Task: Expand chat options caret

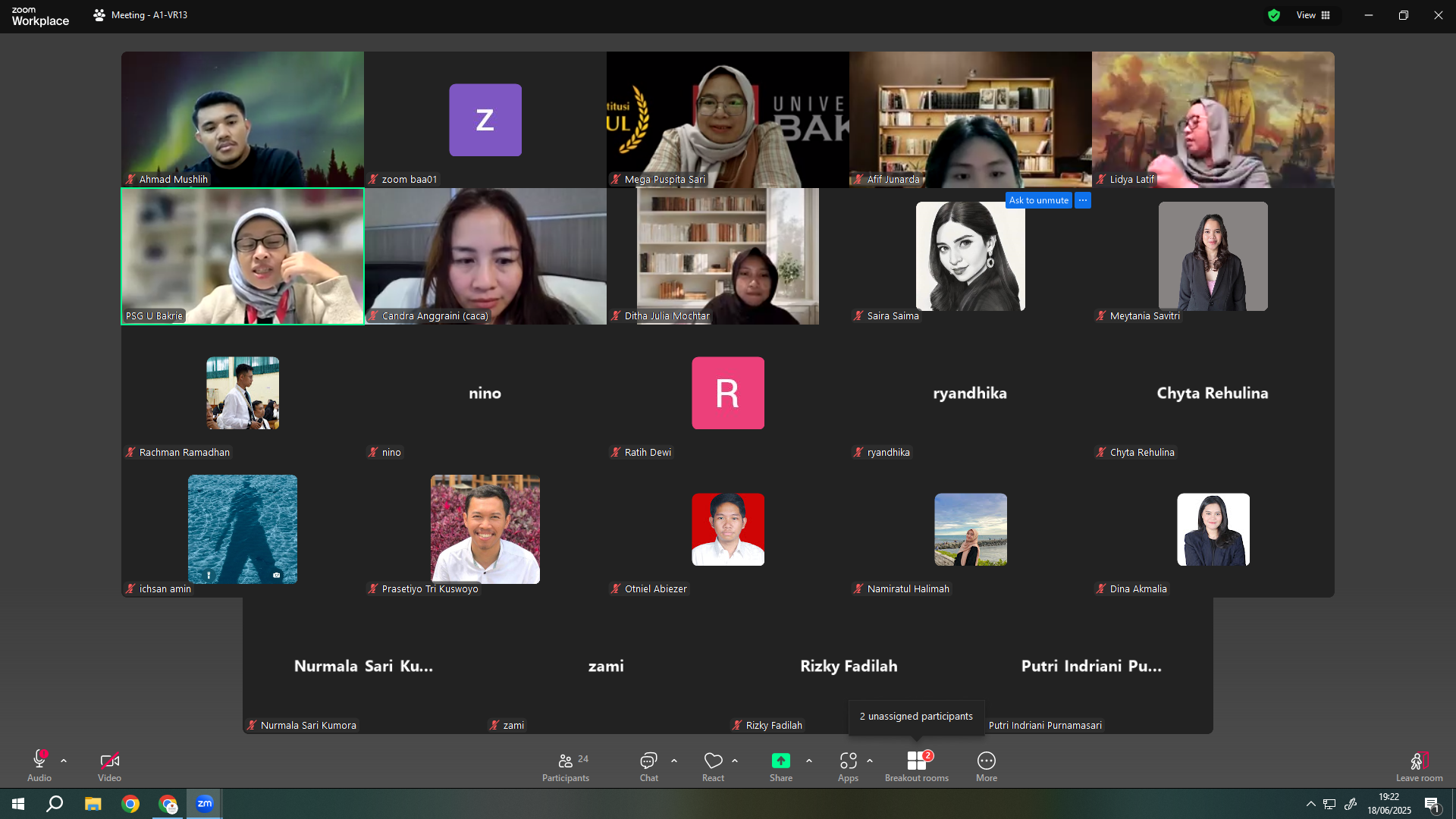Action: click(x=674, y=761)
